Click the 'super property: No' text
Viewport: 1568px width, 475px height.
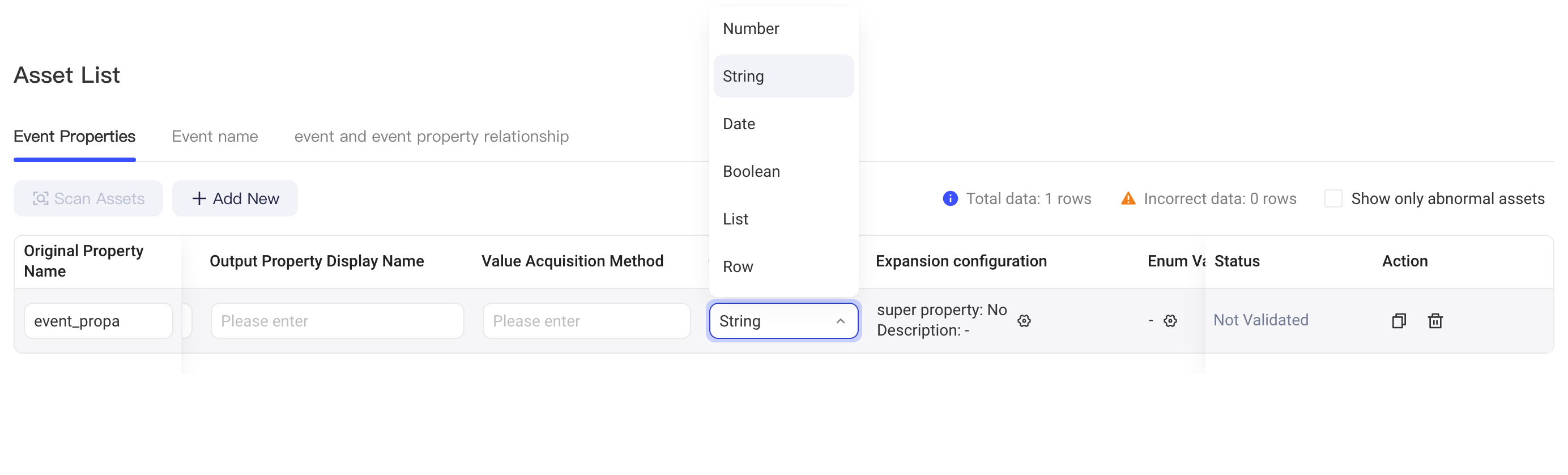tap(941, 310)
